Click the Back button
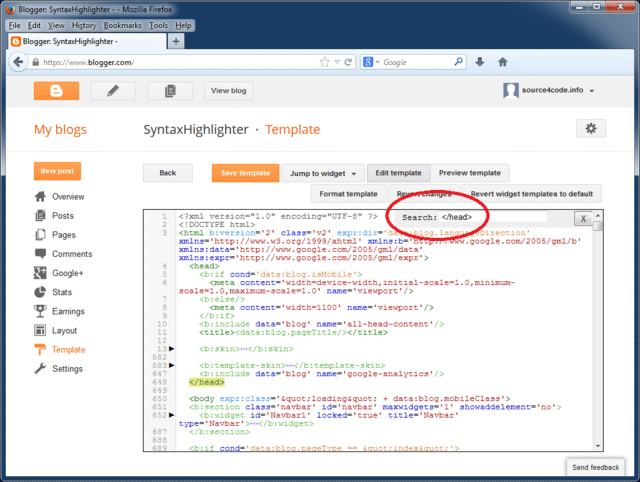The height and width of the screenshot is (482, 640). click(168, 173)
